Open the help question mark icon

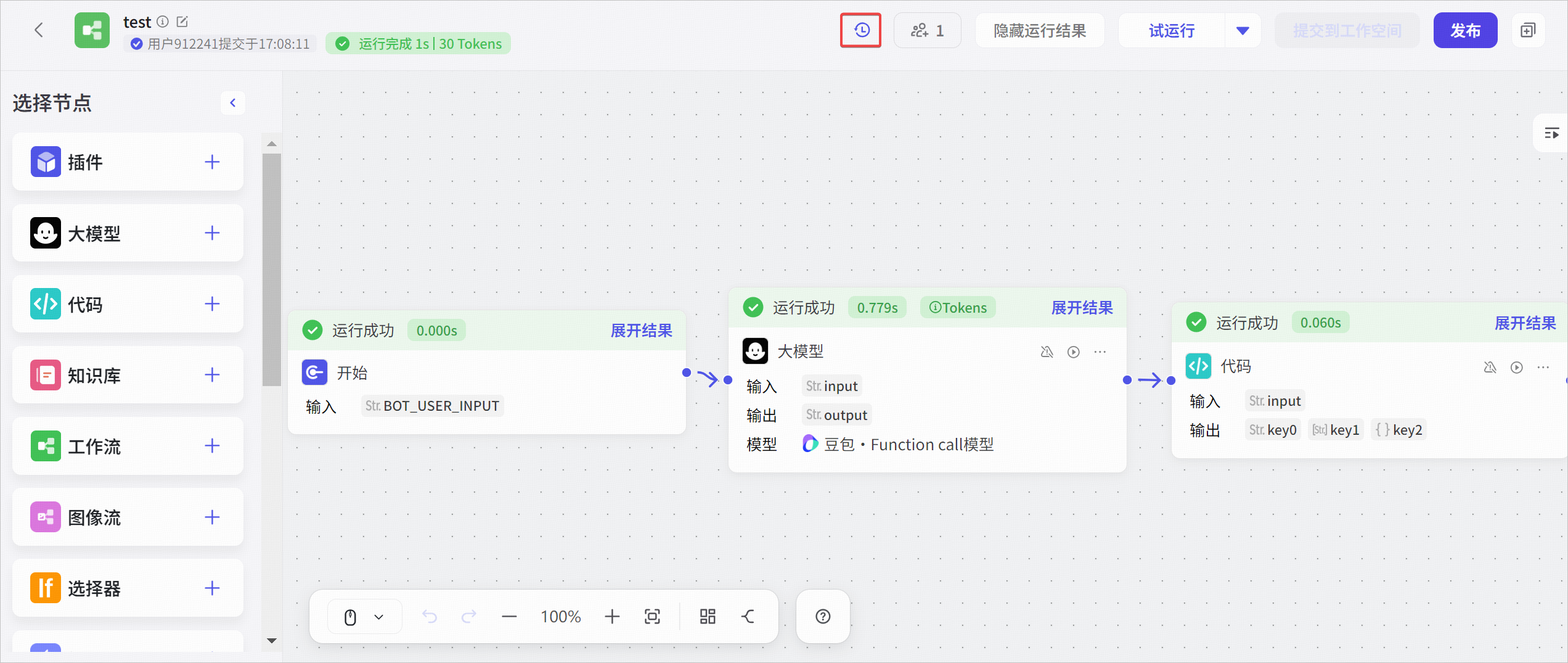click(x=823, y=617)
